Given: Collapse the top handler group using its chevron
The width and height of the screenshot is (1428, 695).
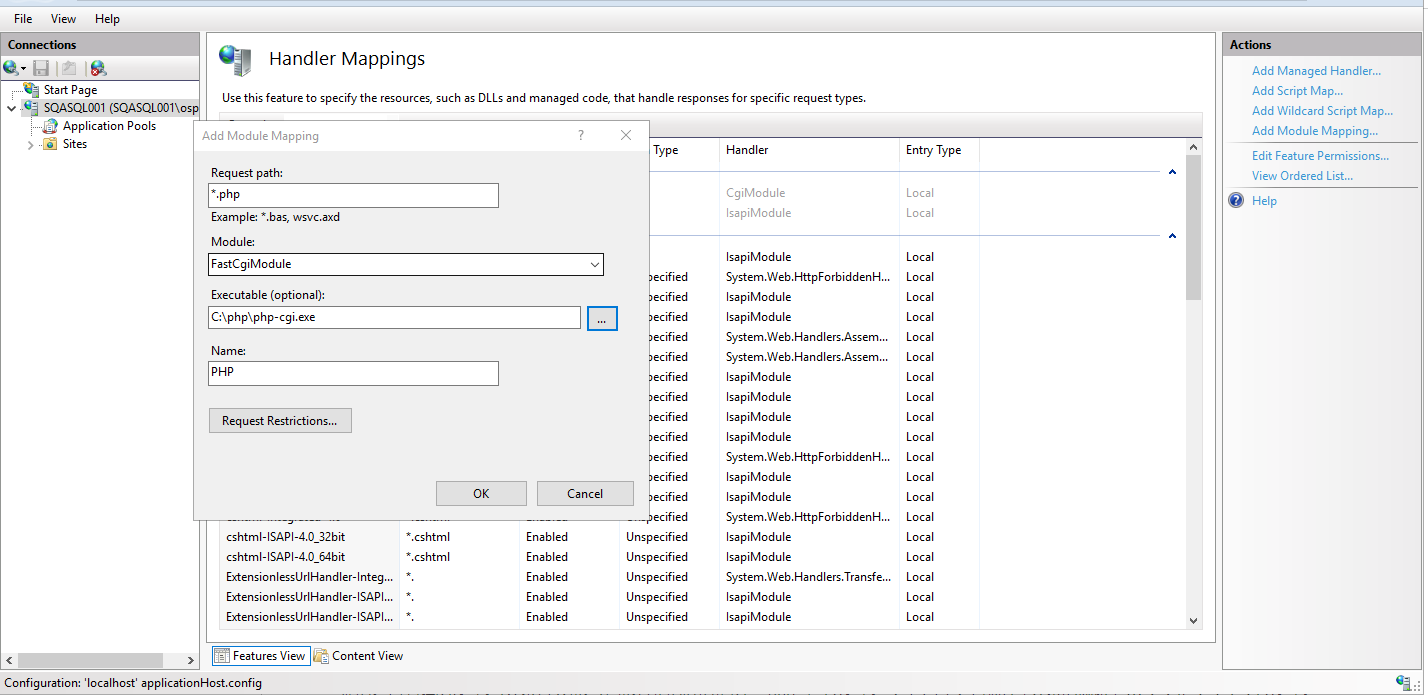Looking at the screenshot, I should point(1171,172).
